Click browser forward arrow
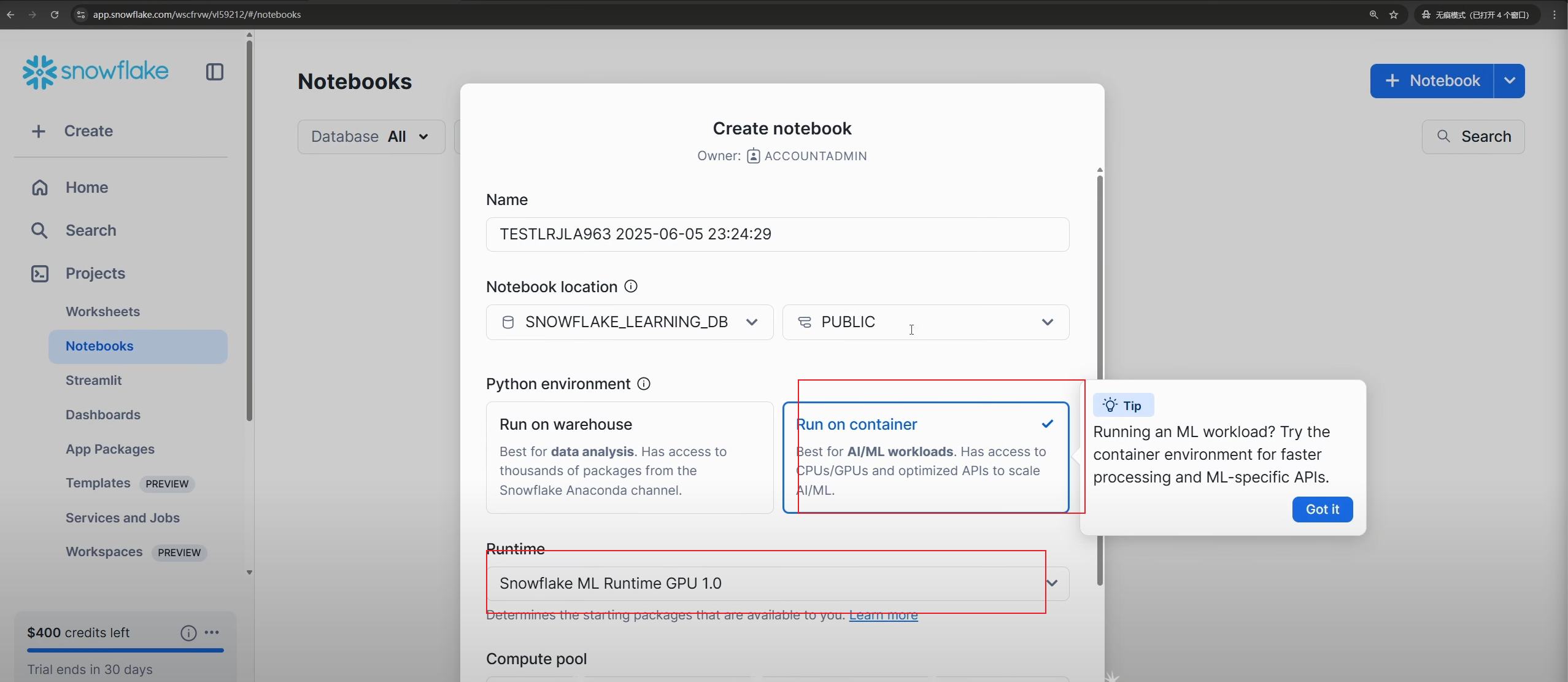 33,14
